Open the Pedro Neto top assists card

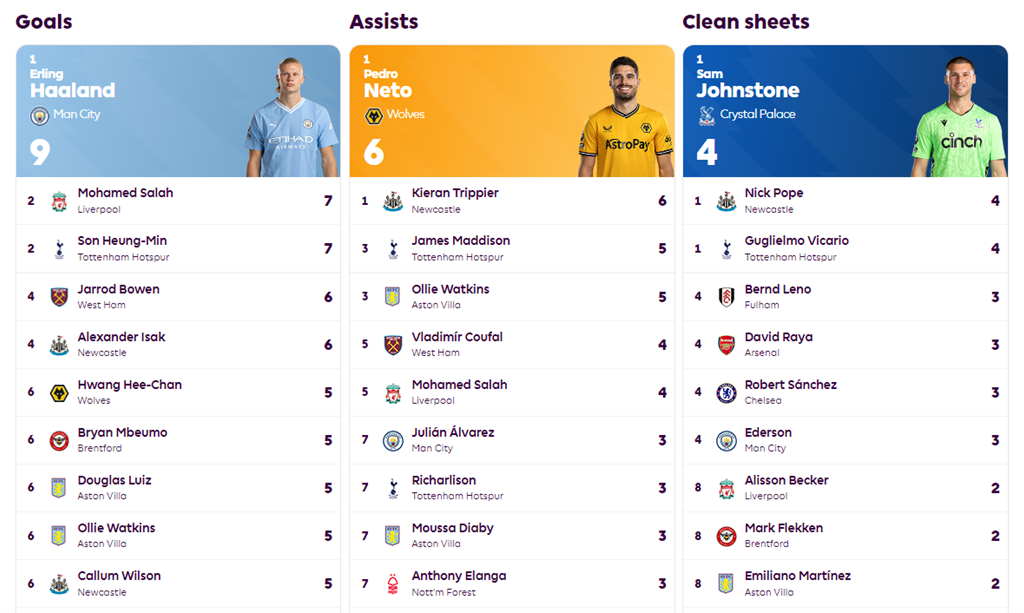(512, 111)
